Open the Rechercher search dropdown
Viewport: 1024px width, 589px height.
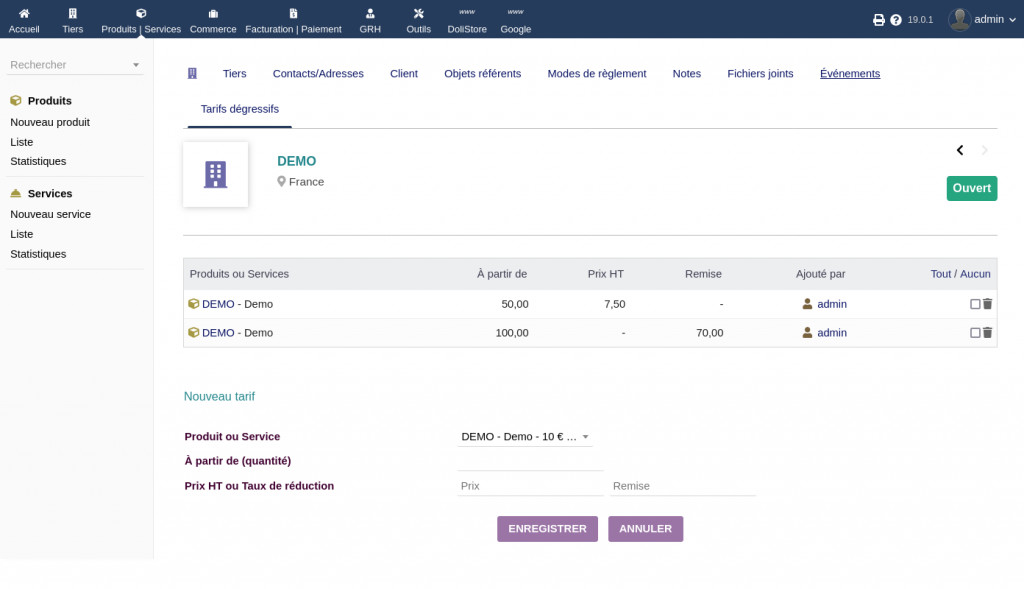pos(75,65)
